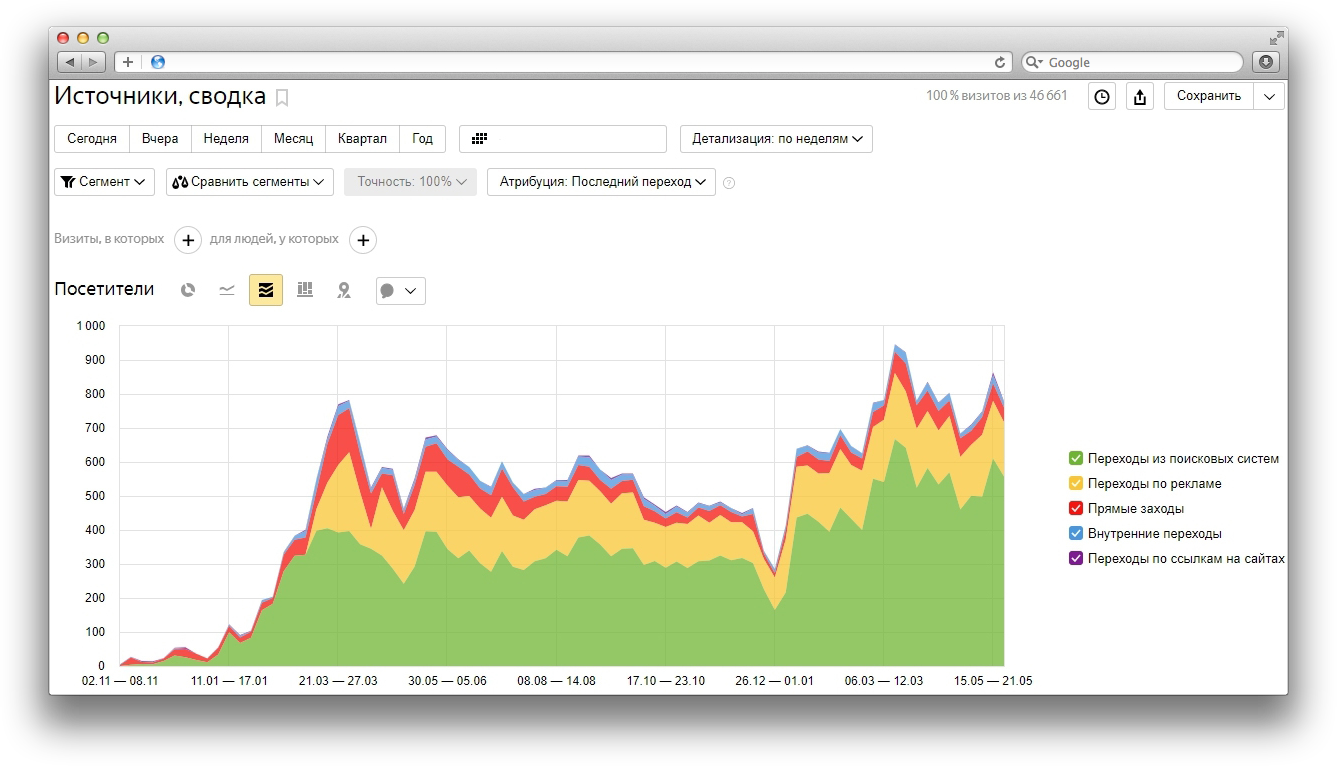Switch to line chart view
Screen dimensions: 1337x766
coord(227,290)
